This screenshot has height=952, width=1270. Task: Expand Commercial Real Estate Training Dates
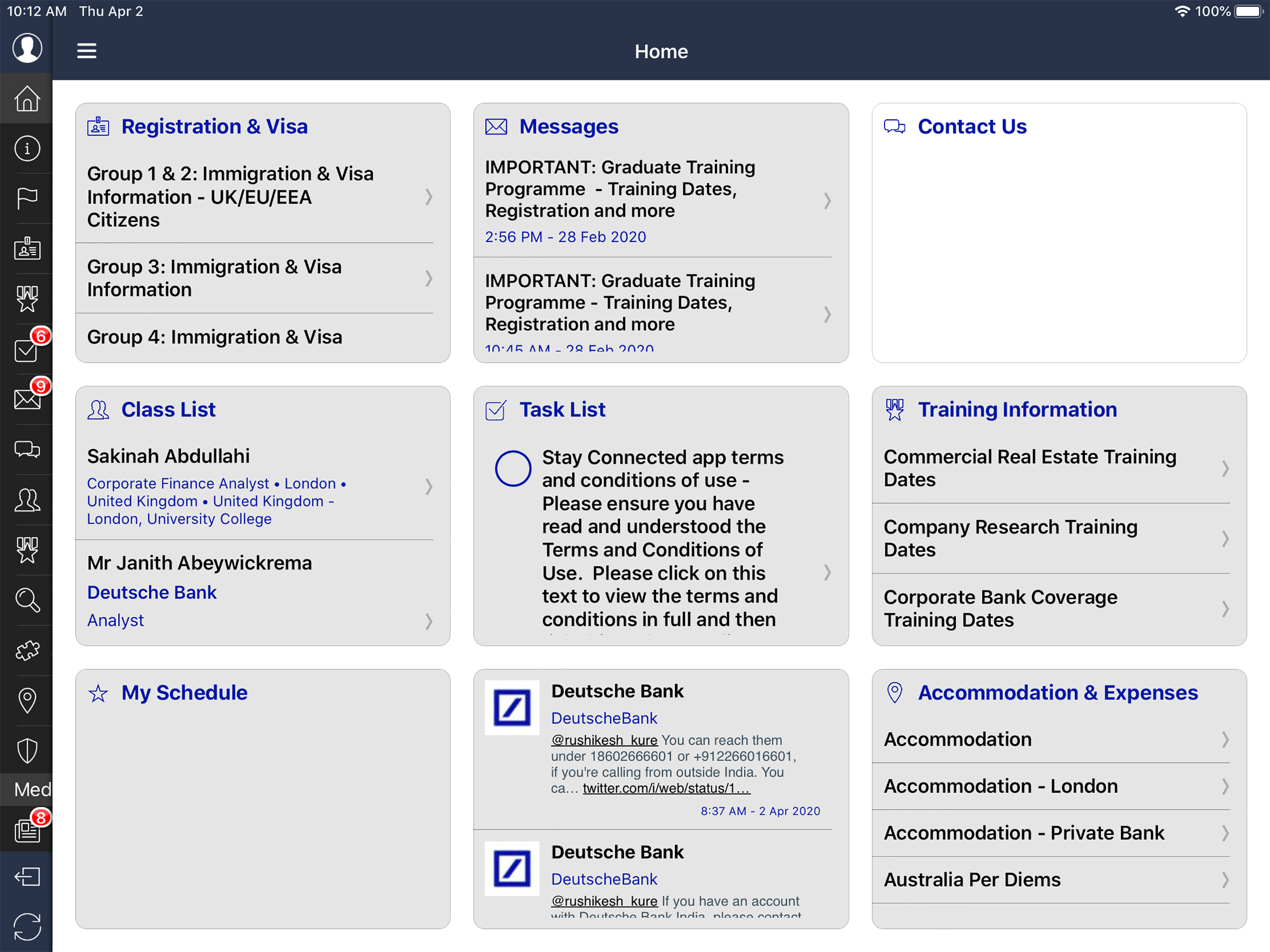(x=1058, y=469)
